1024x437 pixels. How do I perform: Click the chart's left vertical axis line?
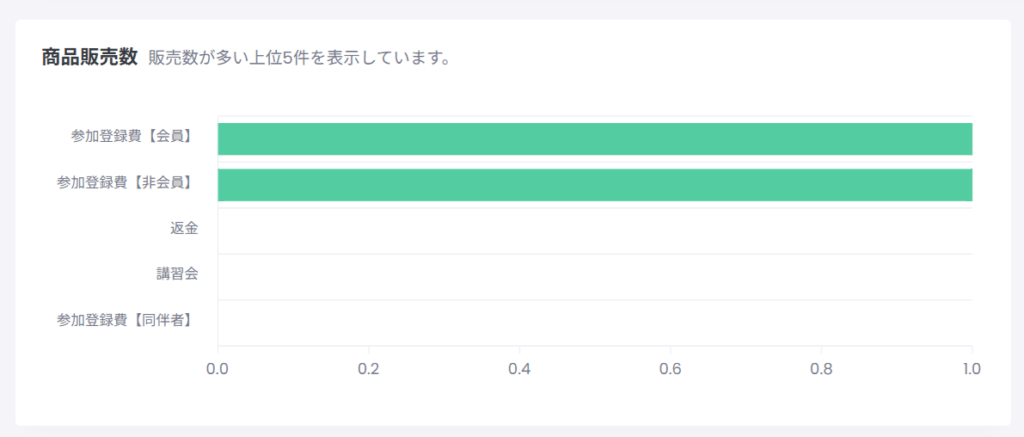217,231
